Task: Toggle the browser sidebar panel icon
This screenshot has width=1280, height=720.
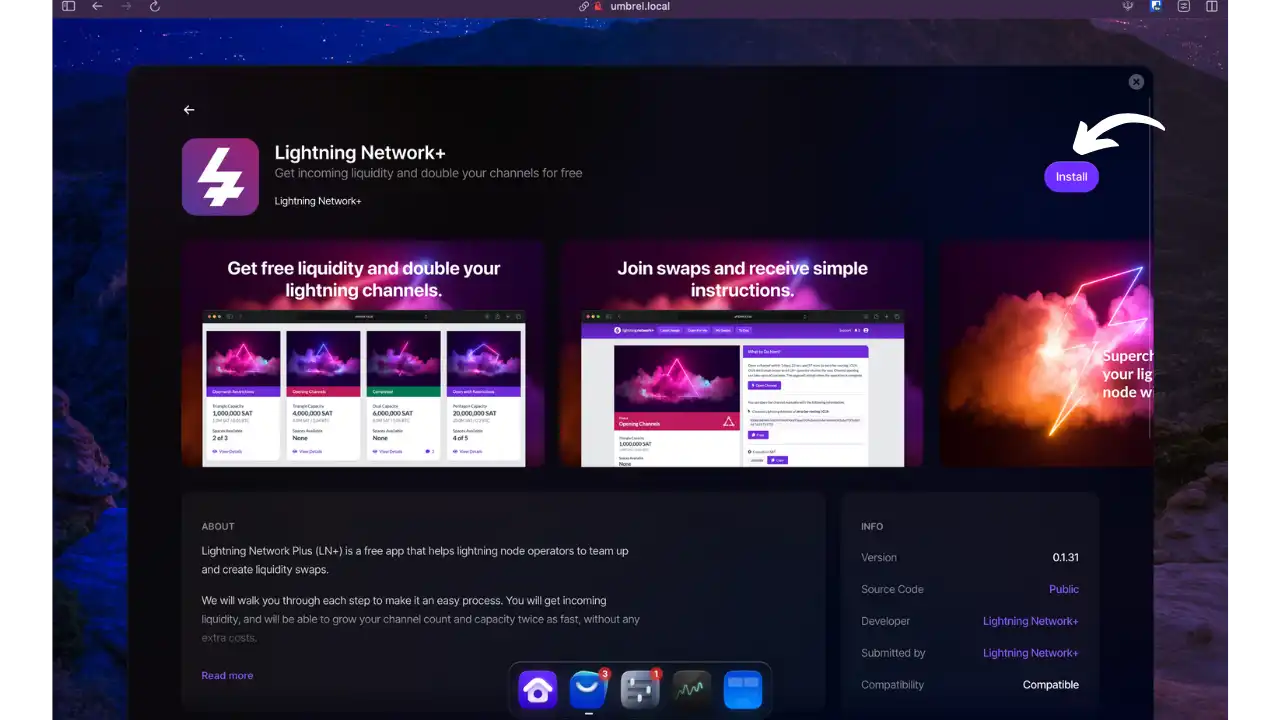Action: pyautogui.click(x=68, y=6)
